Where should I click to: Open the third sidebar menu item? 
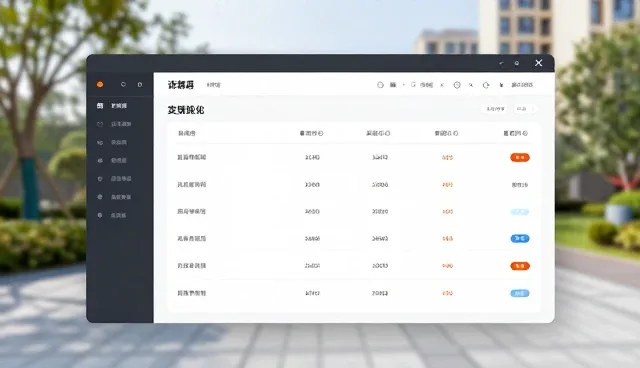[112, 142]
